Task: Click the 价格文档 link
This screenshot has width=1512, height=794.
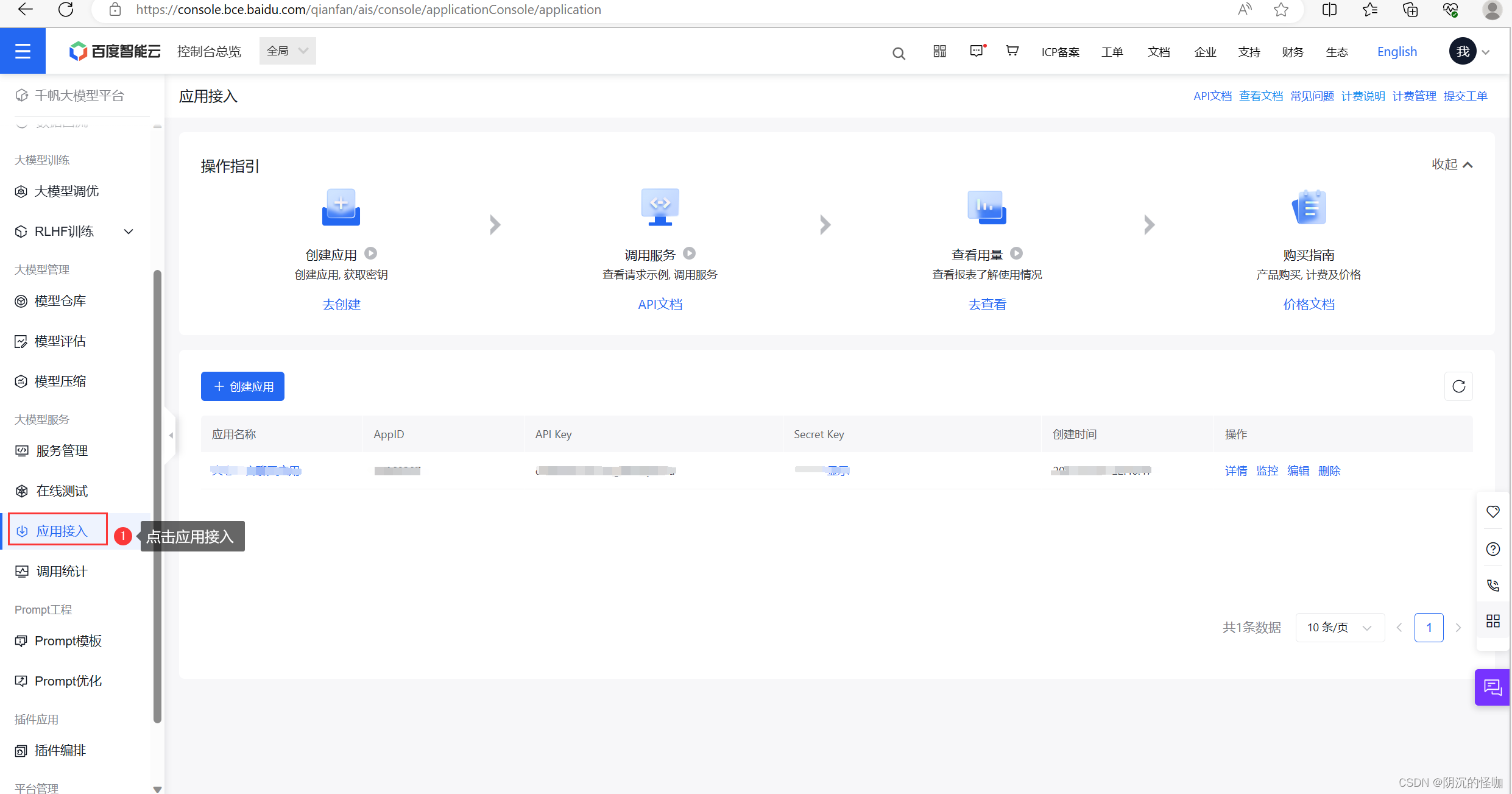Action: click(x=1309, y=304)
